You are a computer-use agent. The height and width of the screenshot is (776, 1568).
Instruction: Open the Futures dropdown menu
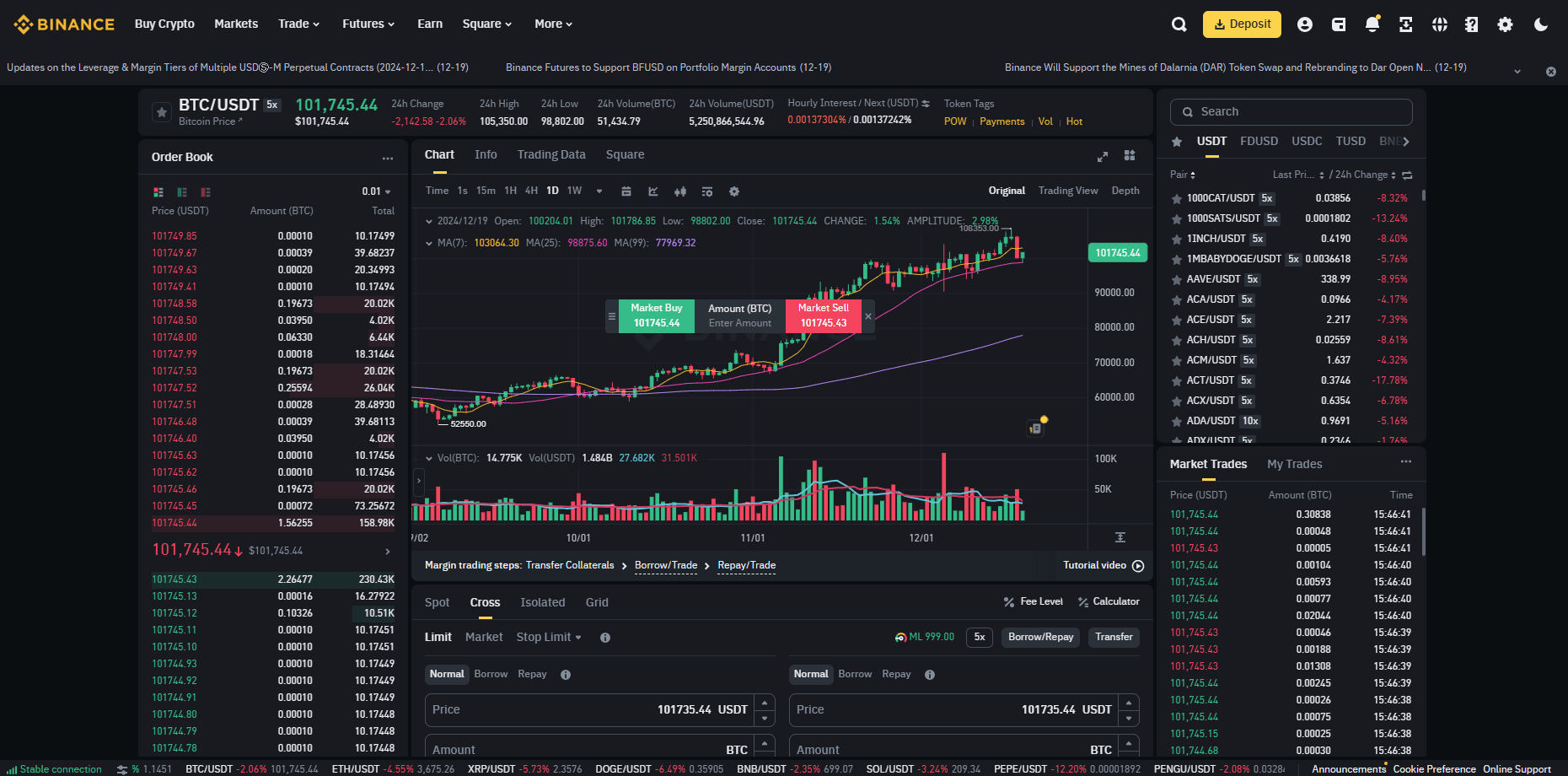[x=368, y=24]
